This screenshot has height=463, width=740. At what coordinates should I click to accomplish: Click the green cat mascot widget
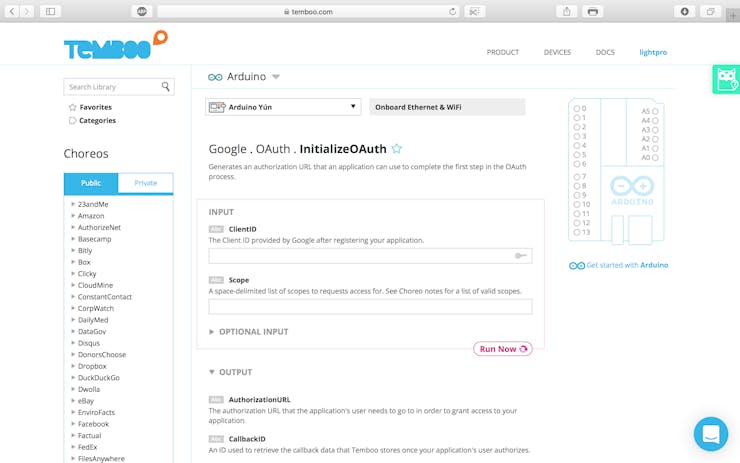[726, 79]
